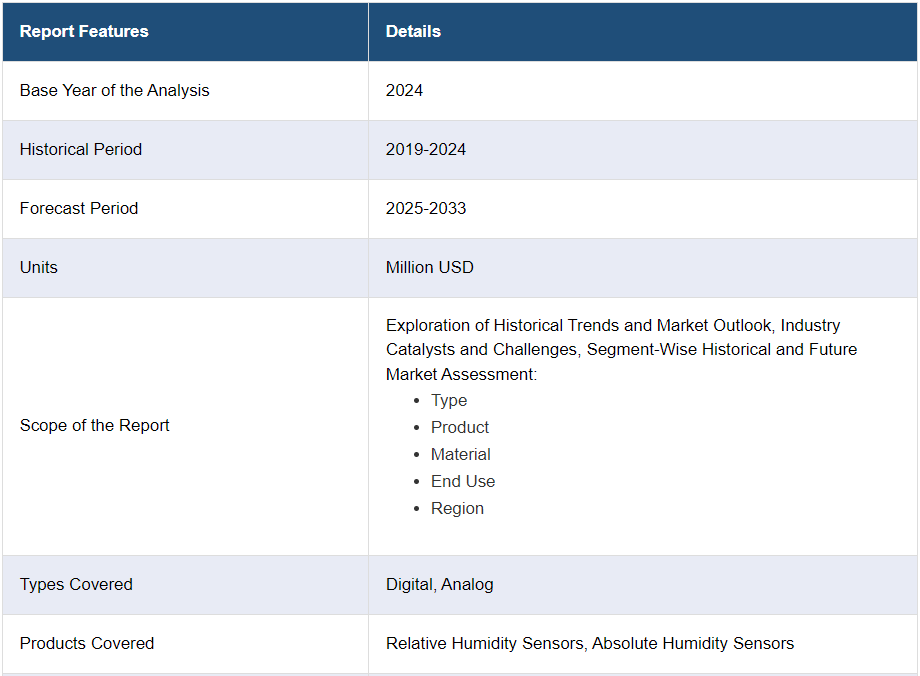Select the Products Covered row label

pyautogui.click(x=87, y=643)
